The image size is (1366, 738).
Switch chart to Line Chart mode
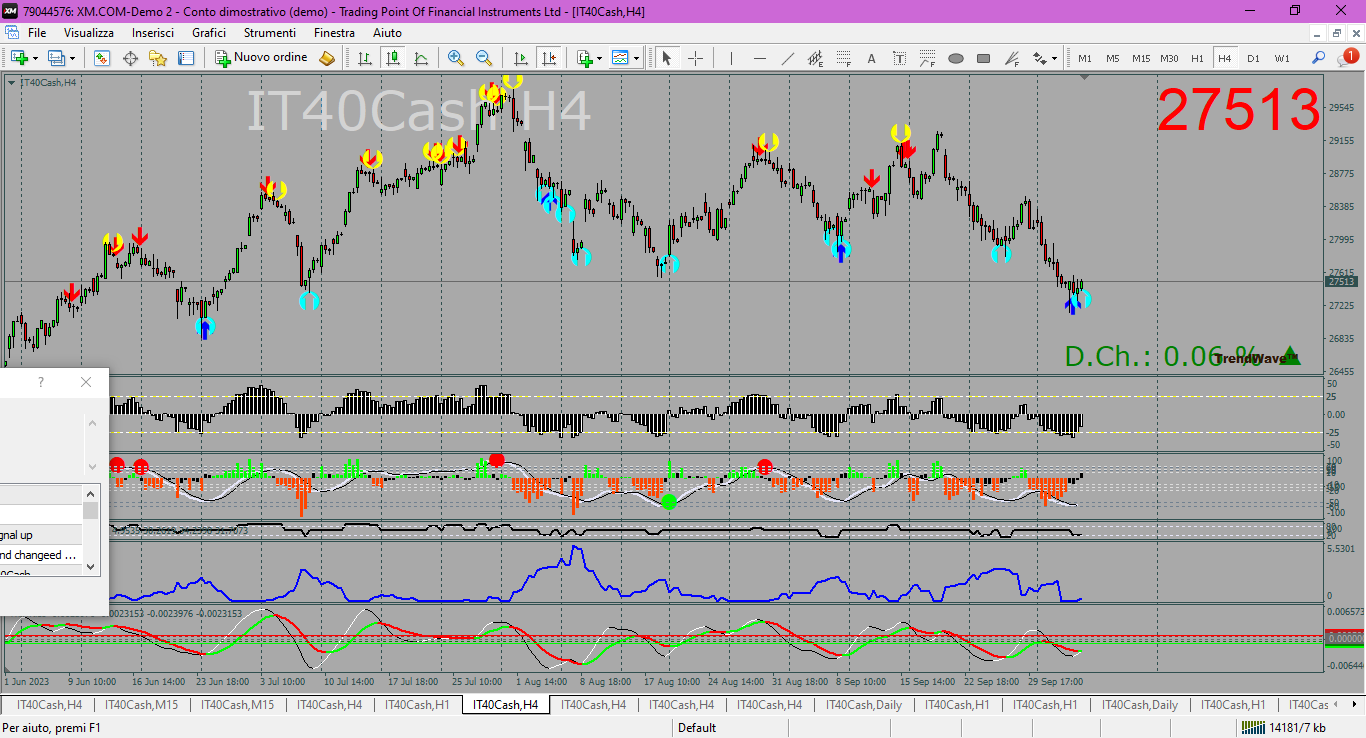point(421,58)
